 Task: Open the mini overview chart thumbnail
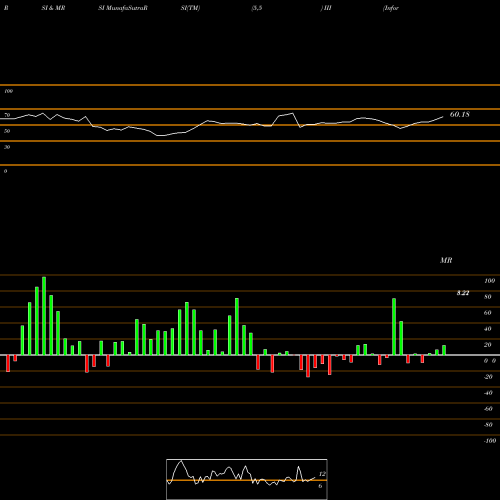coord(247,479)
